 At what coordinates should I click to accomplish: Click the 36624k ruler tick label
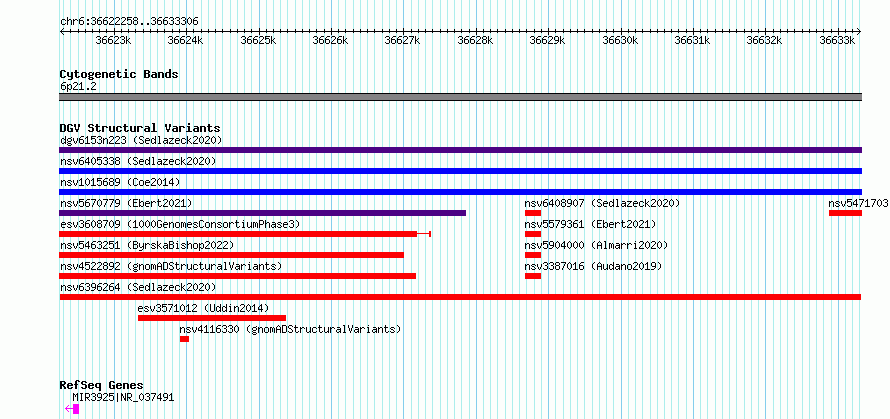(186, 41)
